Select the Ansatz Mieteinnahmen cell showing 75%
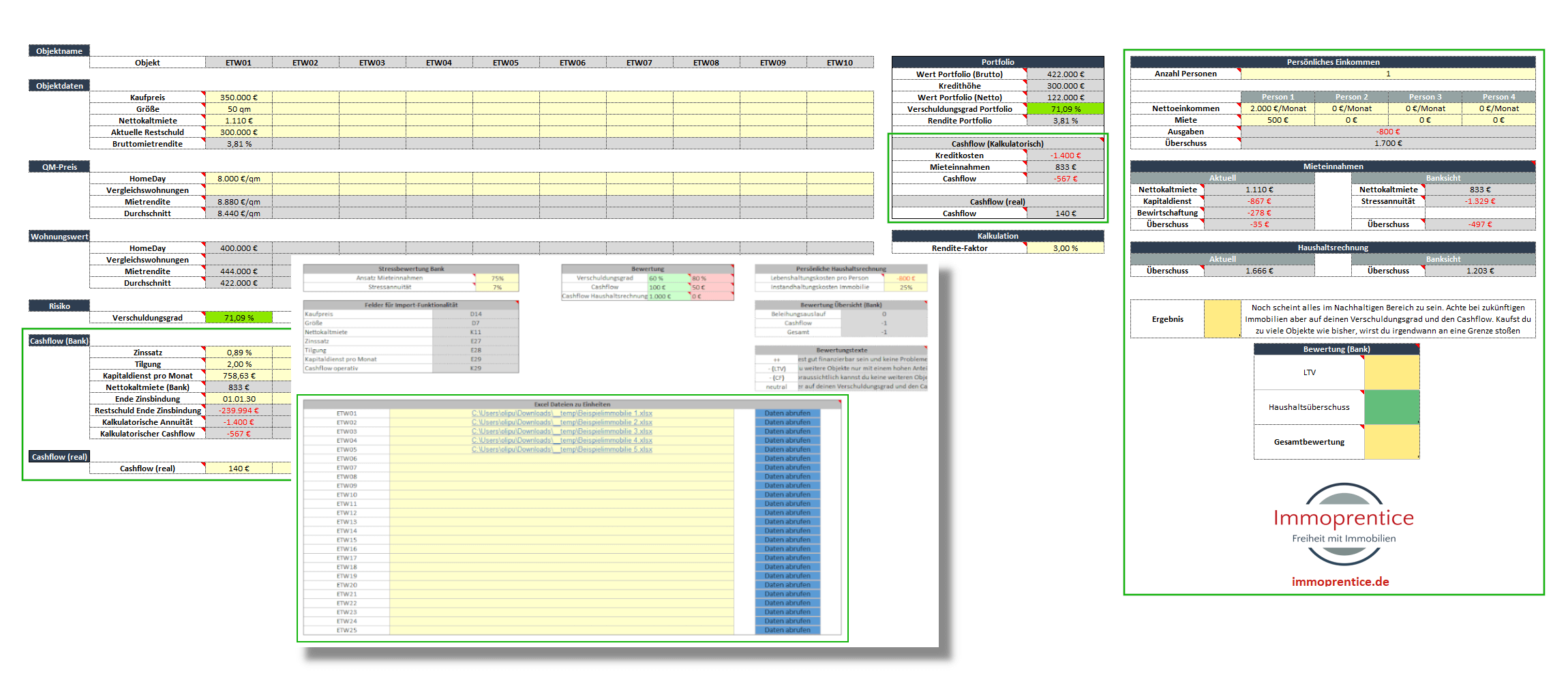1568x682 pixels. [x=497, y=278]
